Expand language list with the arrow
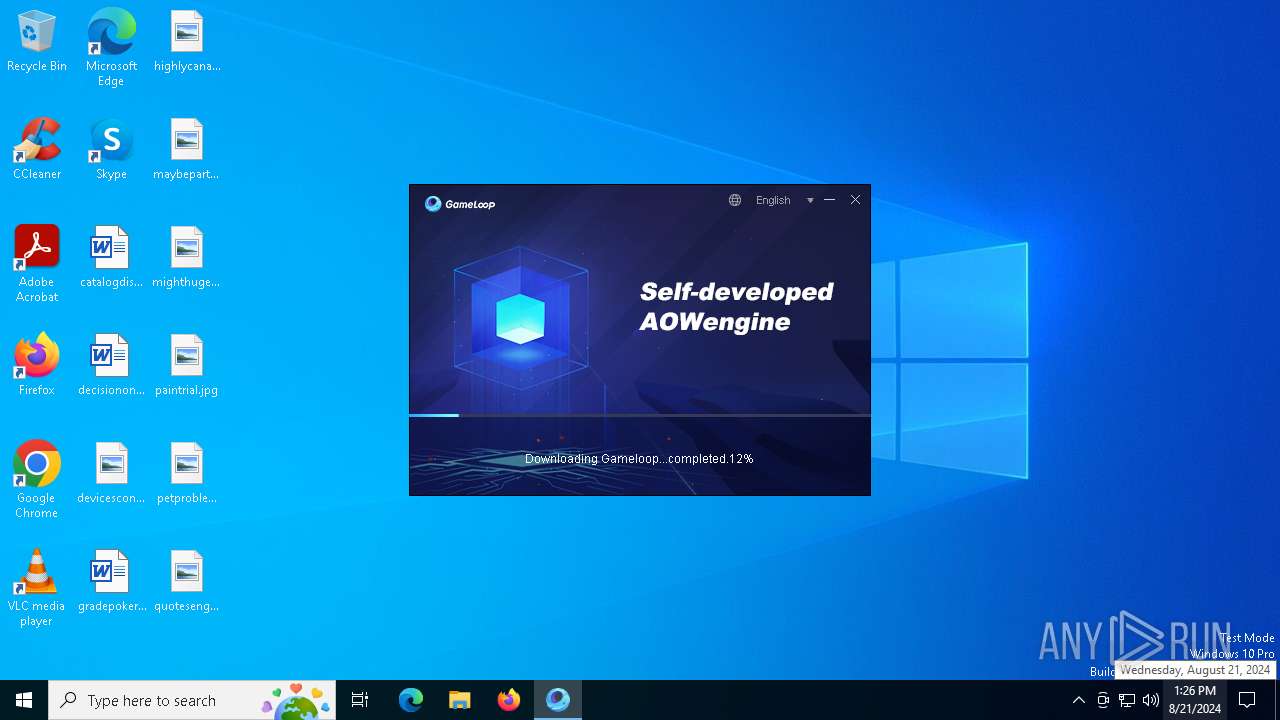 click(810, 200)
